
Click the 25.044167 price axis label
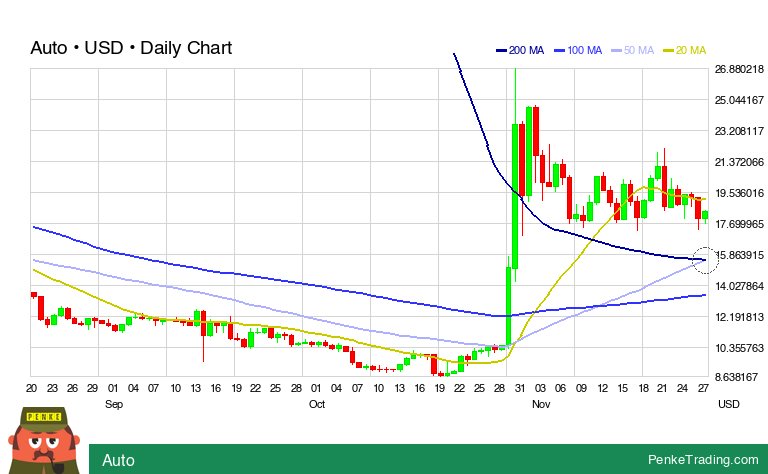739,100
